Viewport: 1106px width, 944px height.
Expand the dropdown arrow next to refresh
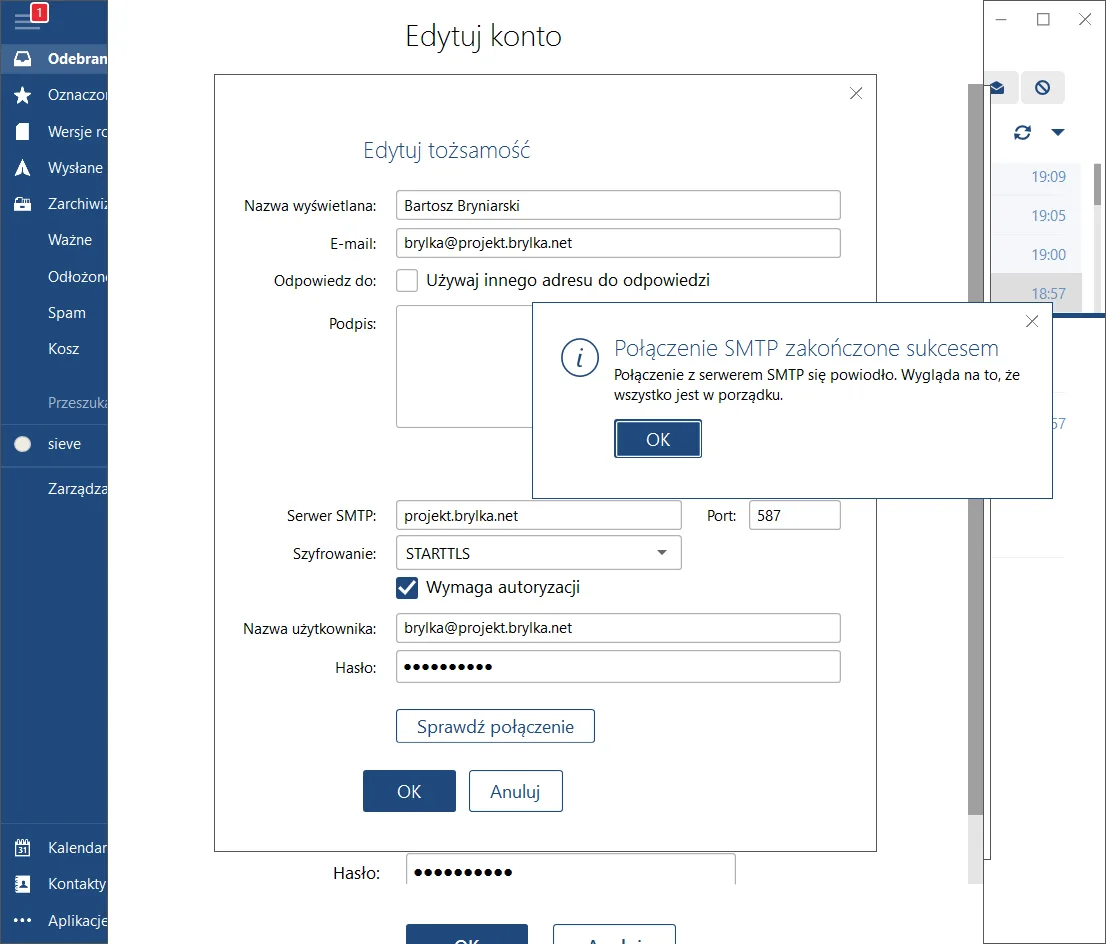click(x=1057, y=133)
